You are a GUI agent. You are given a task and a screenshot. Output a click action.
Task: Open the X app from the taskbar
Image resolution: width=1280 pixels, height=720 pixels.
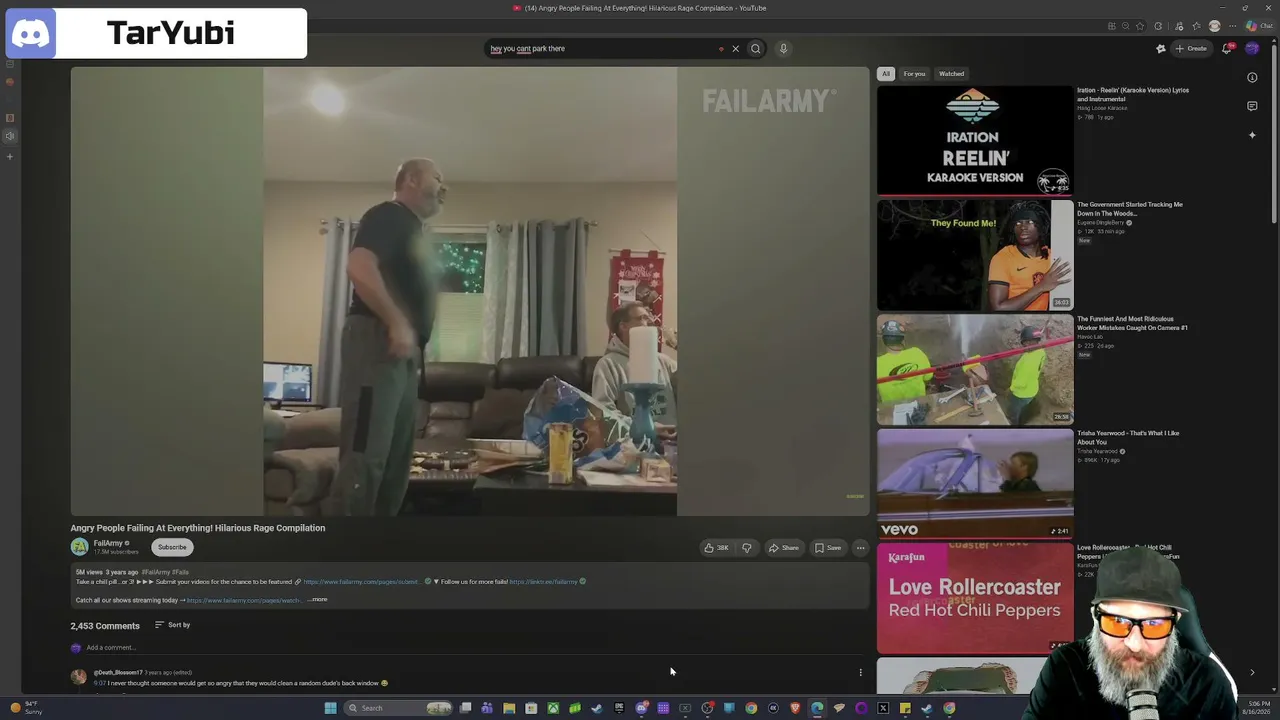point(883,708)
